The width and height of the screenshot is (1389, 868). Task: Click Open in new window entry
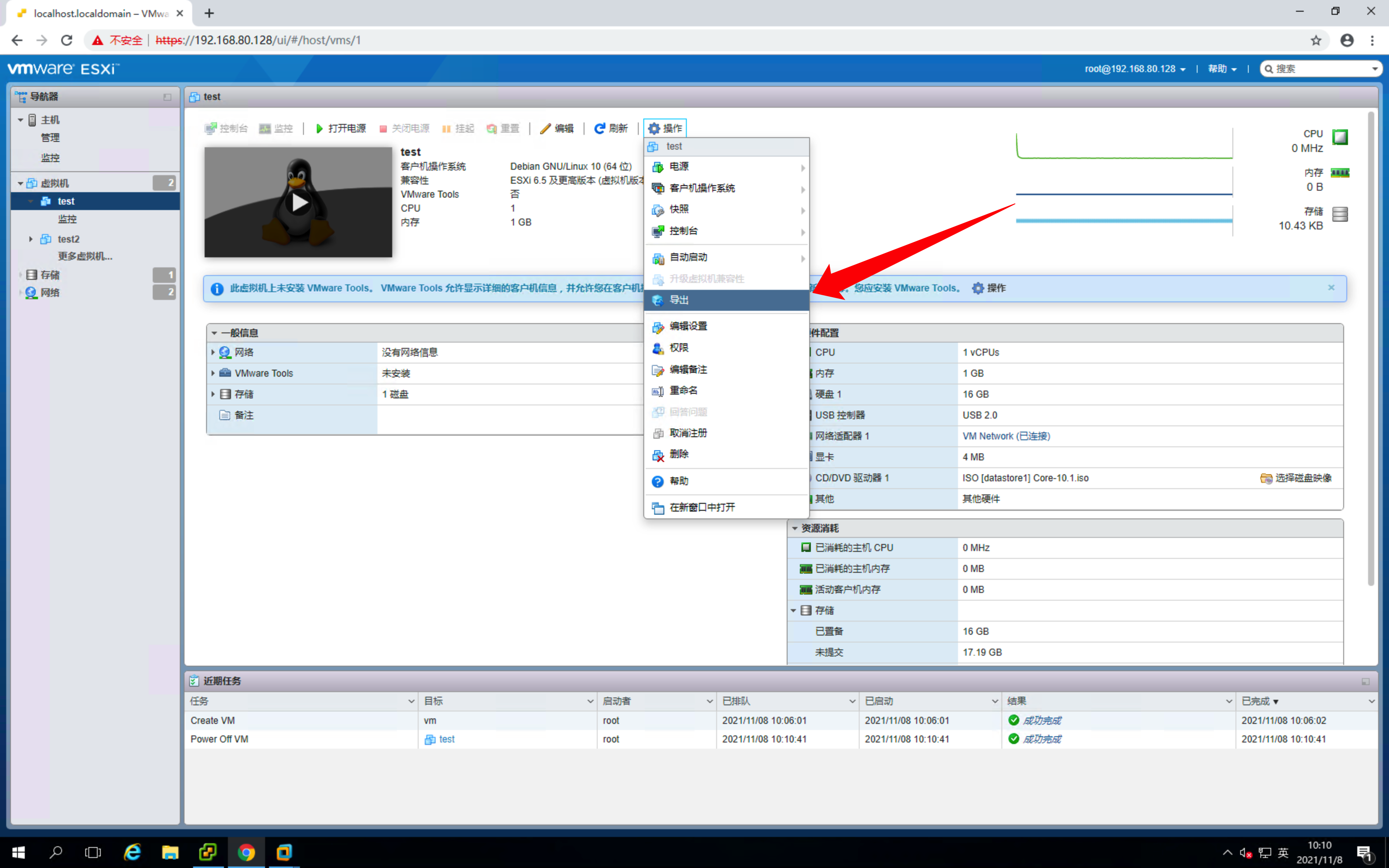[x=702, y=508]
